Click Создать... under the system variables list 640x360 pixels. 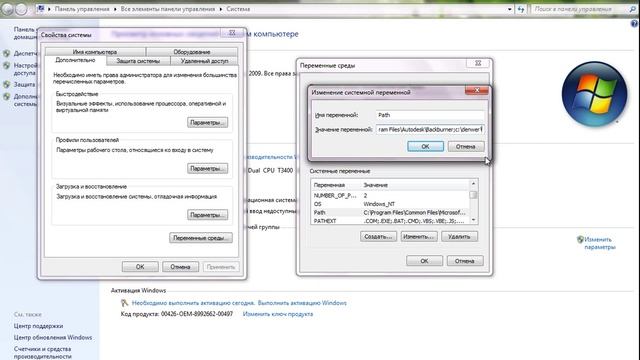click(x=378, y=237)
